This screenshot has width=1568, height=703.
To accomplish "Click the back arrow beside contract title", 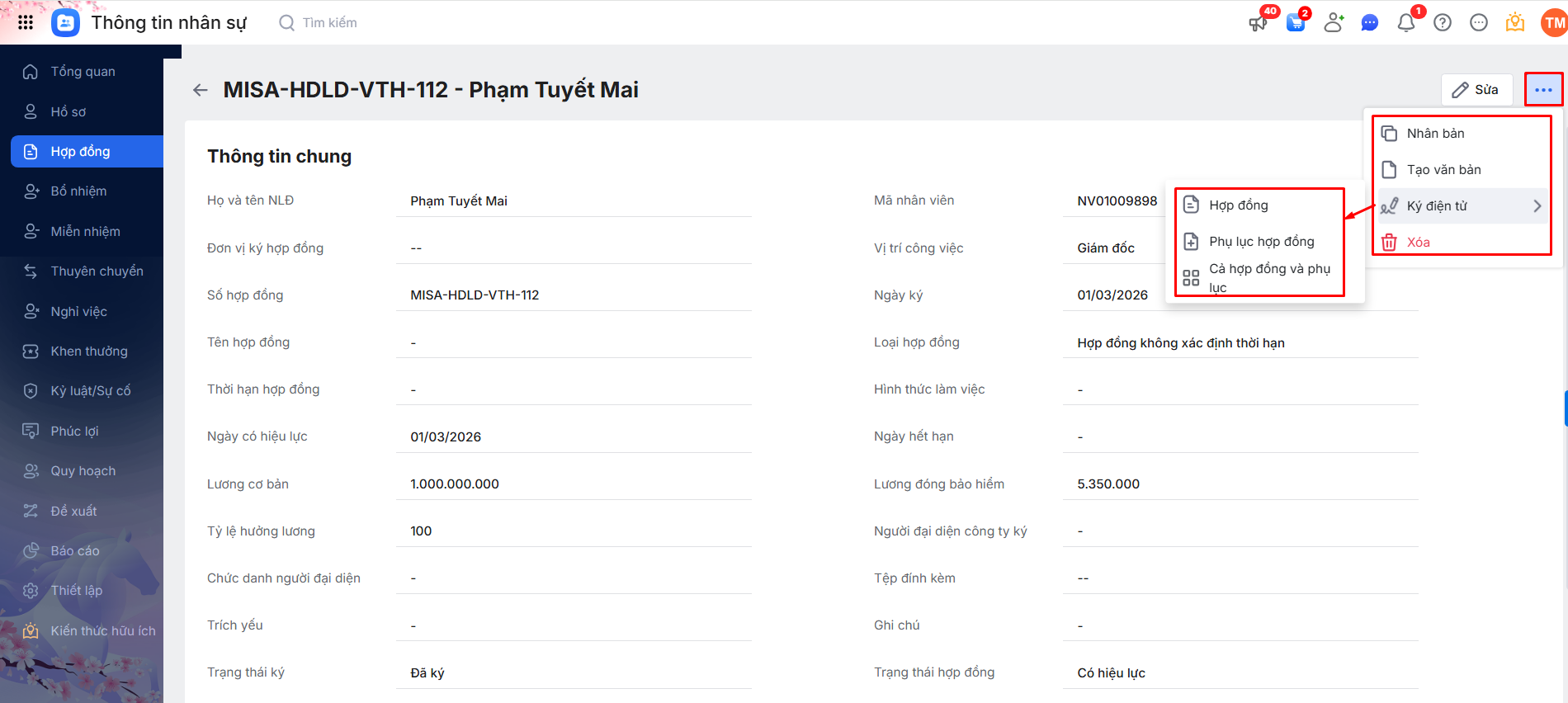I will click(x=201, y=90).
